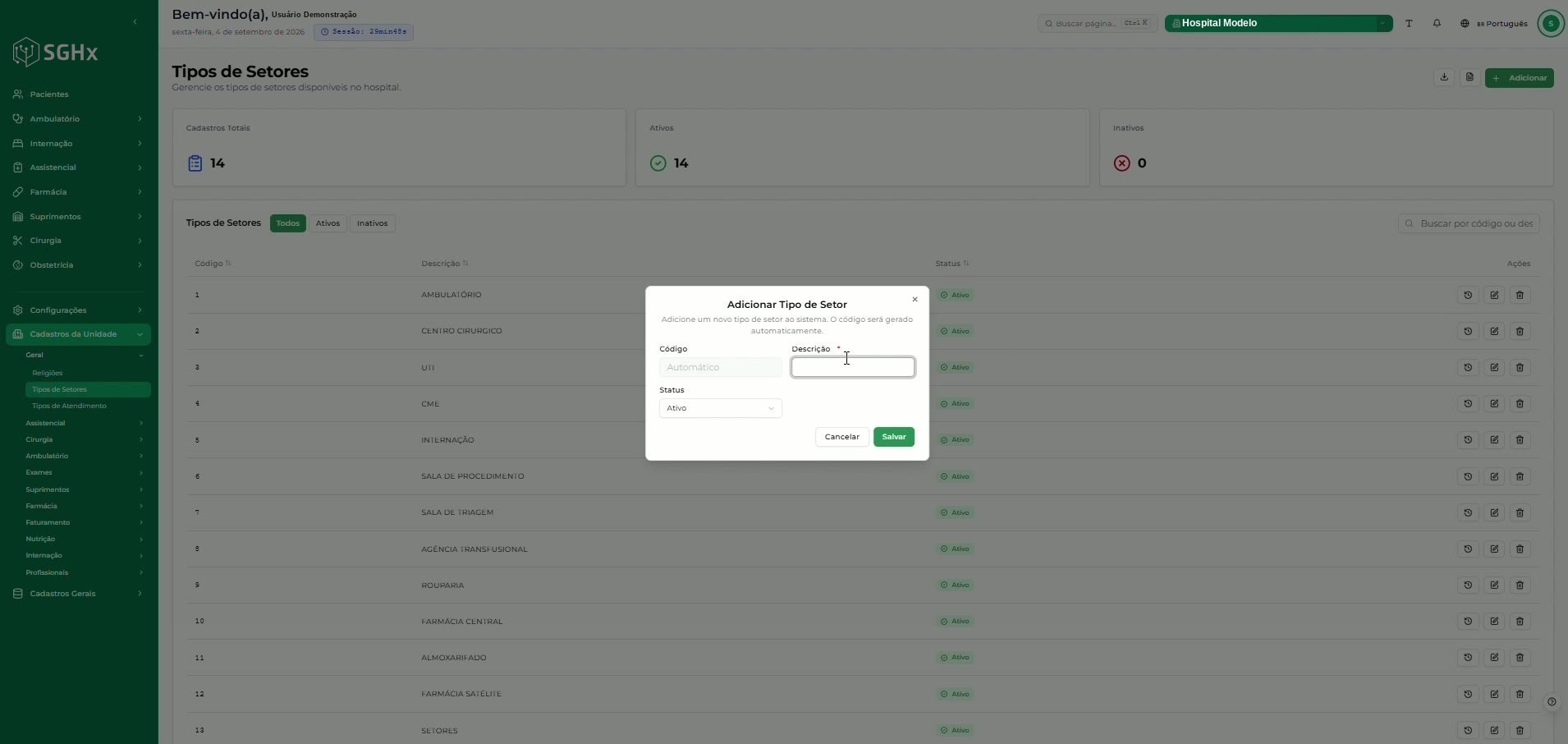Screen dimensions: 1568x744
Task: Open the user avatar menu
Action: 1551,23
